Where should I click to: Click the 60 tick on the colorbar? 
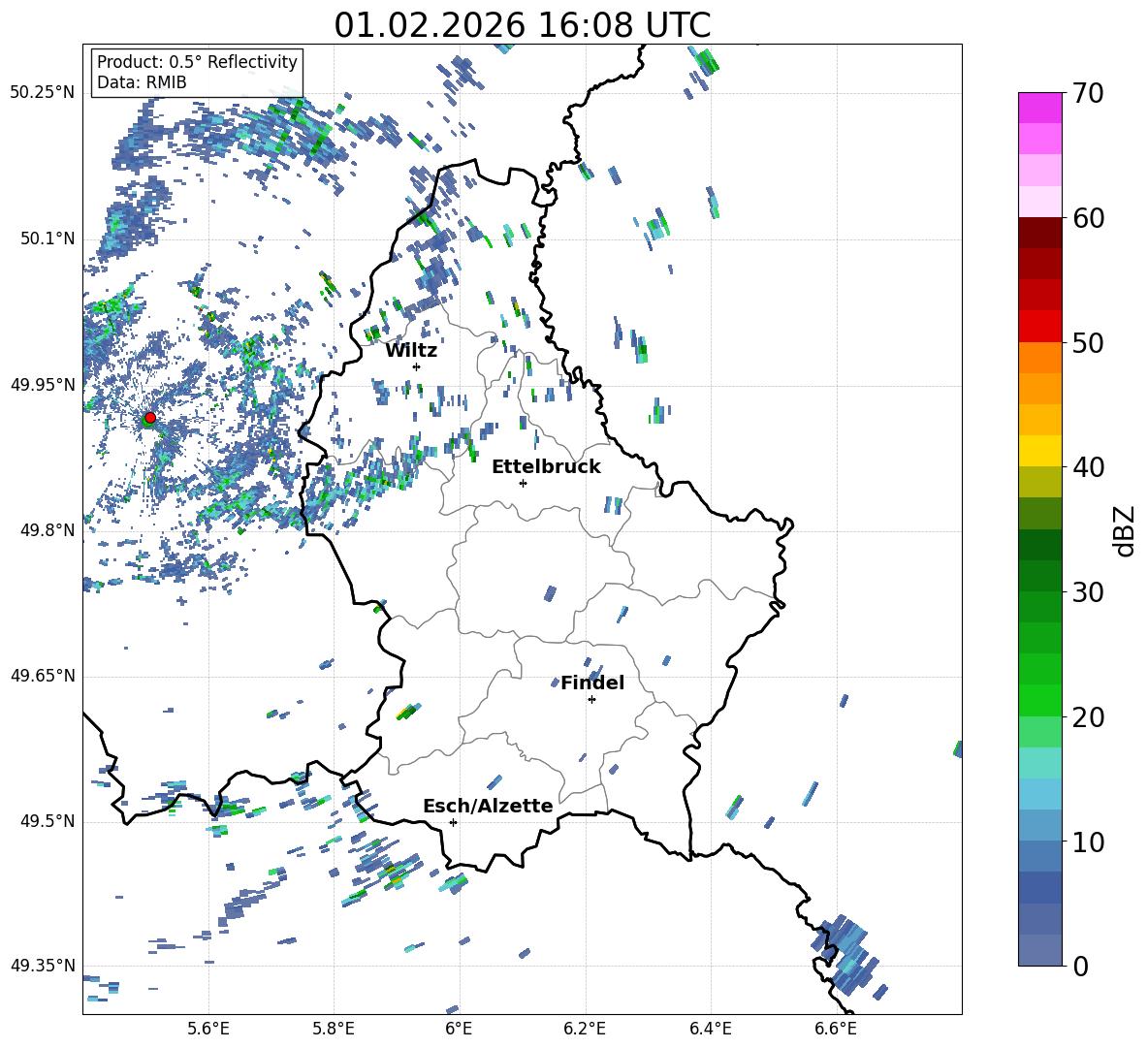click(x=1088, y=218)
